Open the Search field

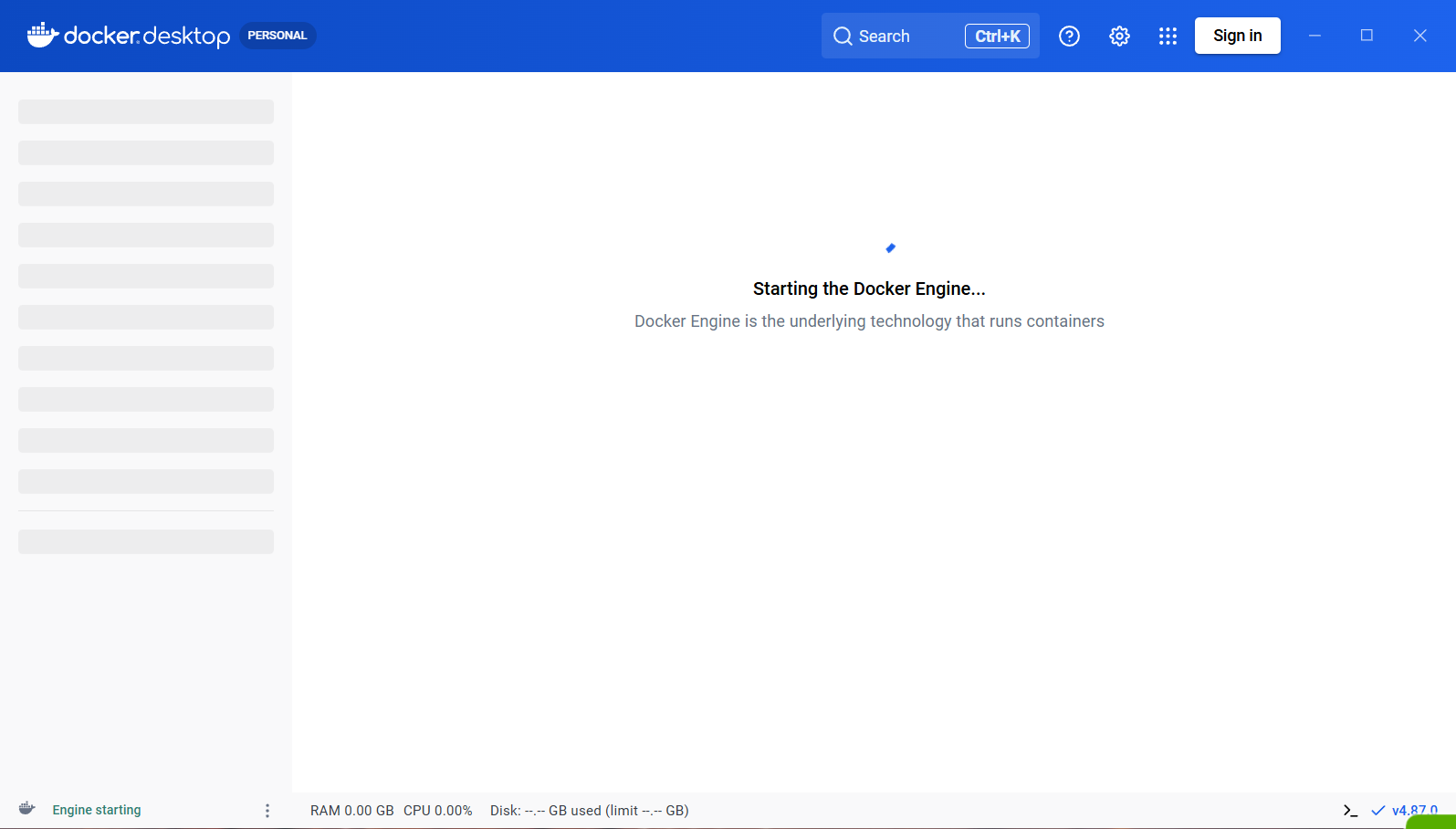[930, 36]
